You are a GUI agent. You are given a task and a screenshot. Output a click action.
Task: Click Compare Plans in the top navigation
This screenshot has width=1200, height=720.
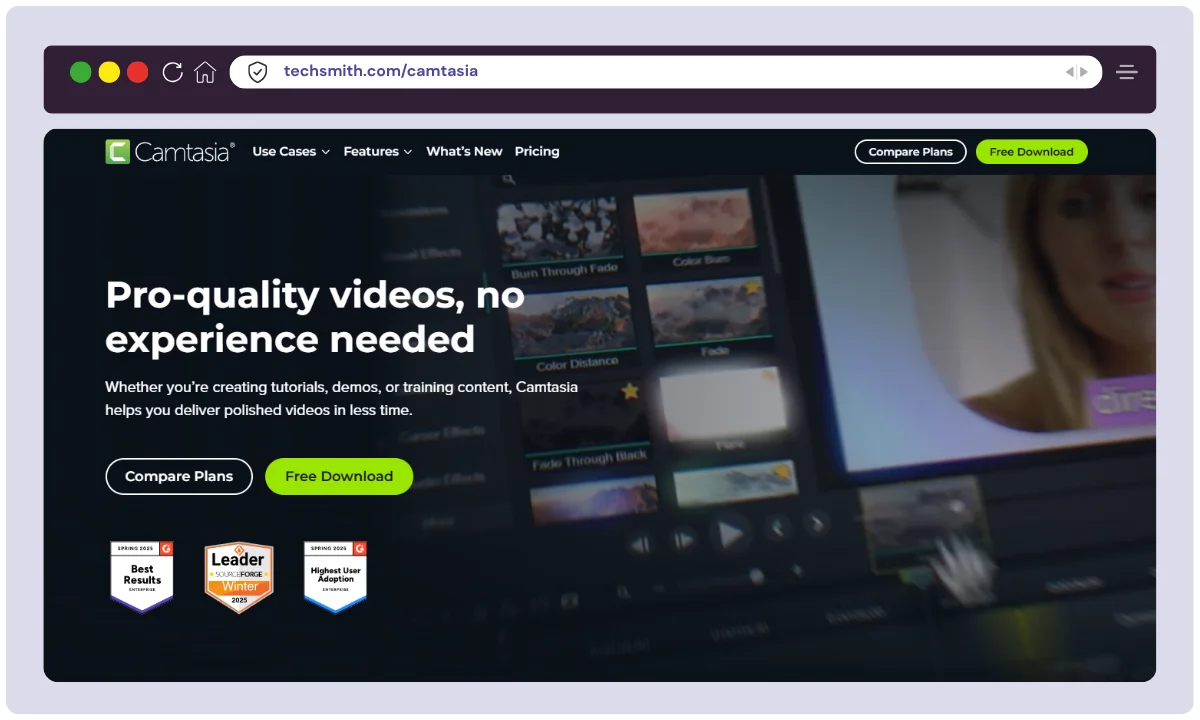point(910,152)
